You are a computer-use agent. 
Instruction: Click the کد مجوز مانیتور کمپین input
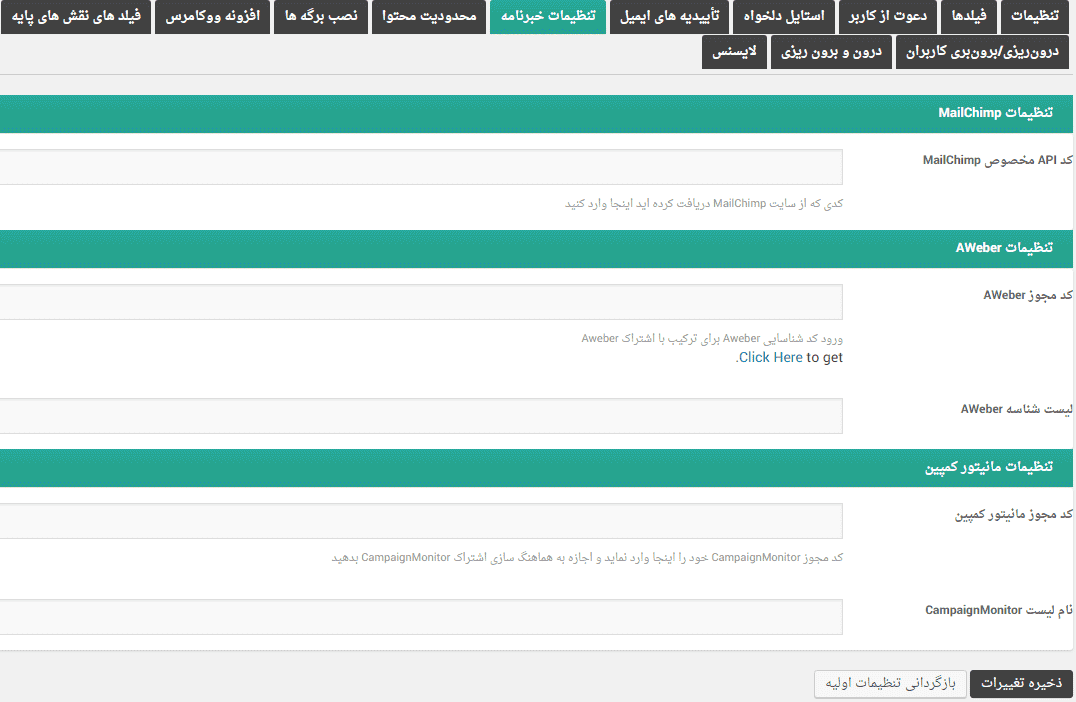coord(421,521)
